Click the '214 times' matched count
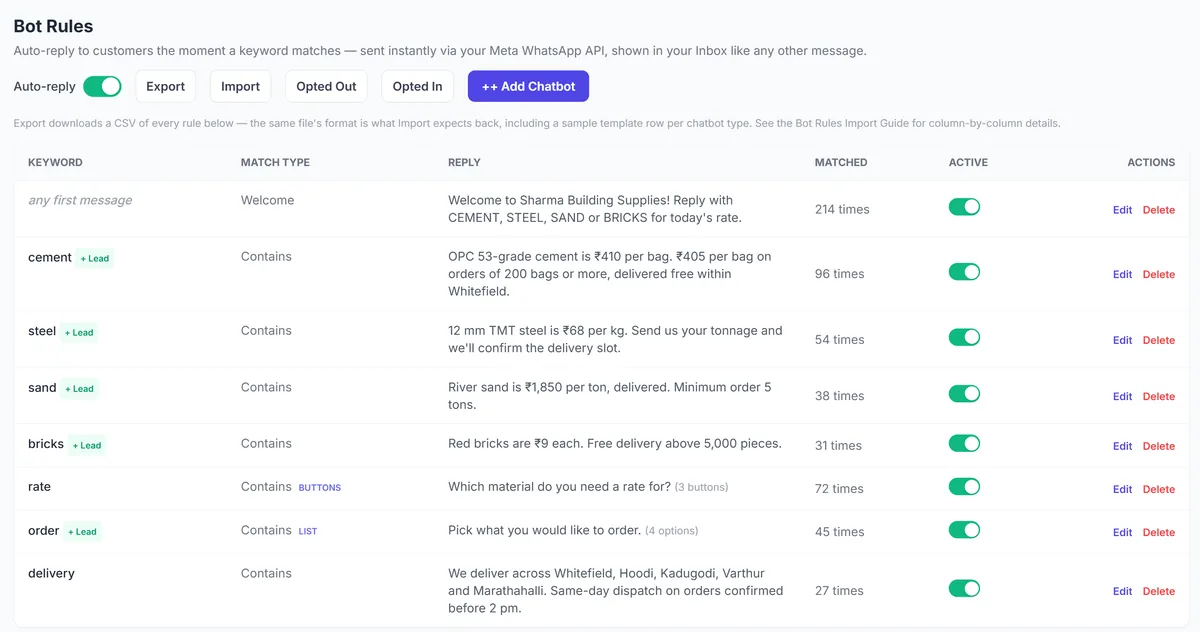The width and height of the screenshot is (1200, 632). click(x=842, y=209)
